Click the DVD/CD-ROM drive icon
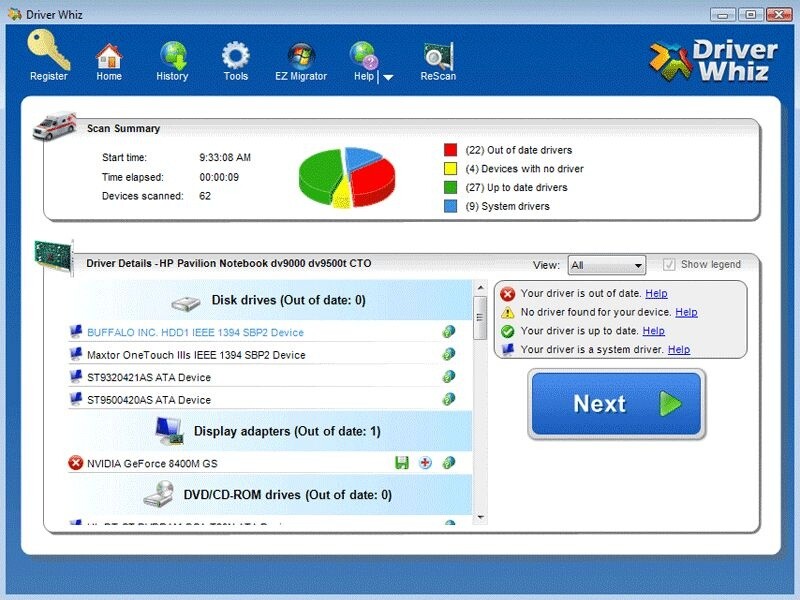The image size is (800, 600). 159,494
